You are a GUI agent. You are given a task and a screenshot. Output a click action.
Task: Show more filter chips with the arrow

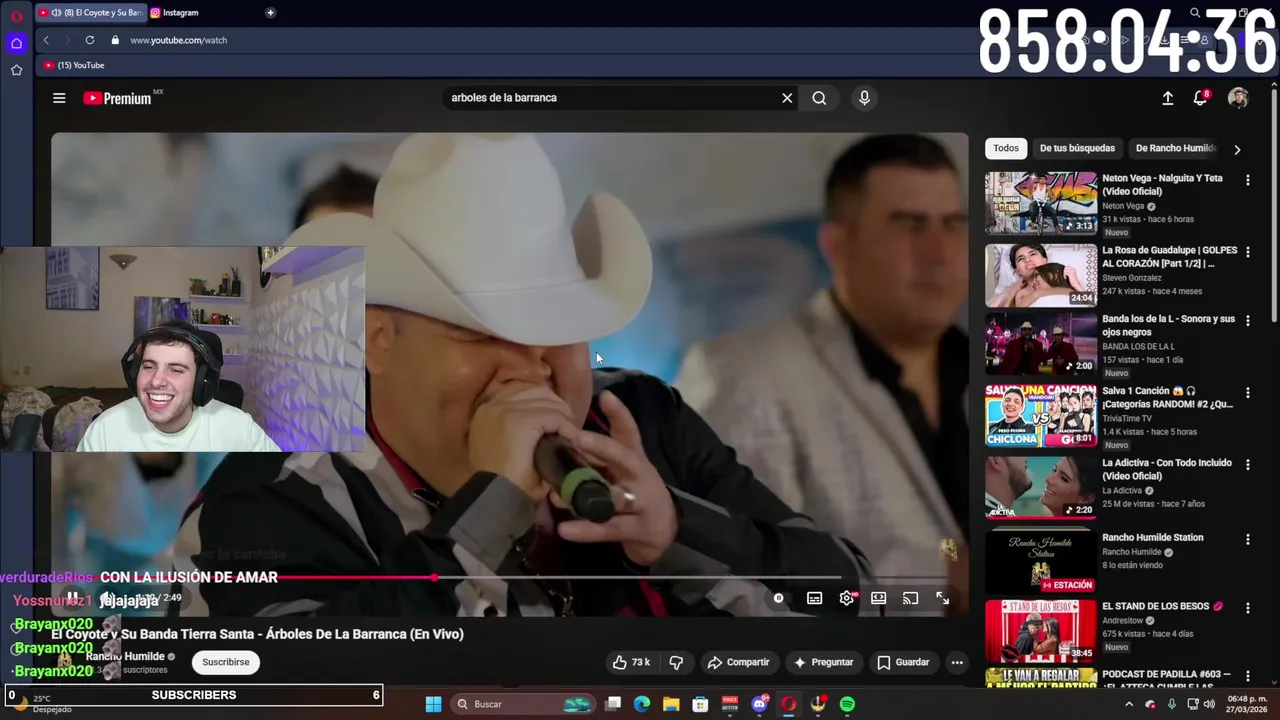[x=1237, y=149]
